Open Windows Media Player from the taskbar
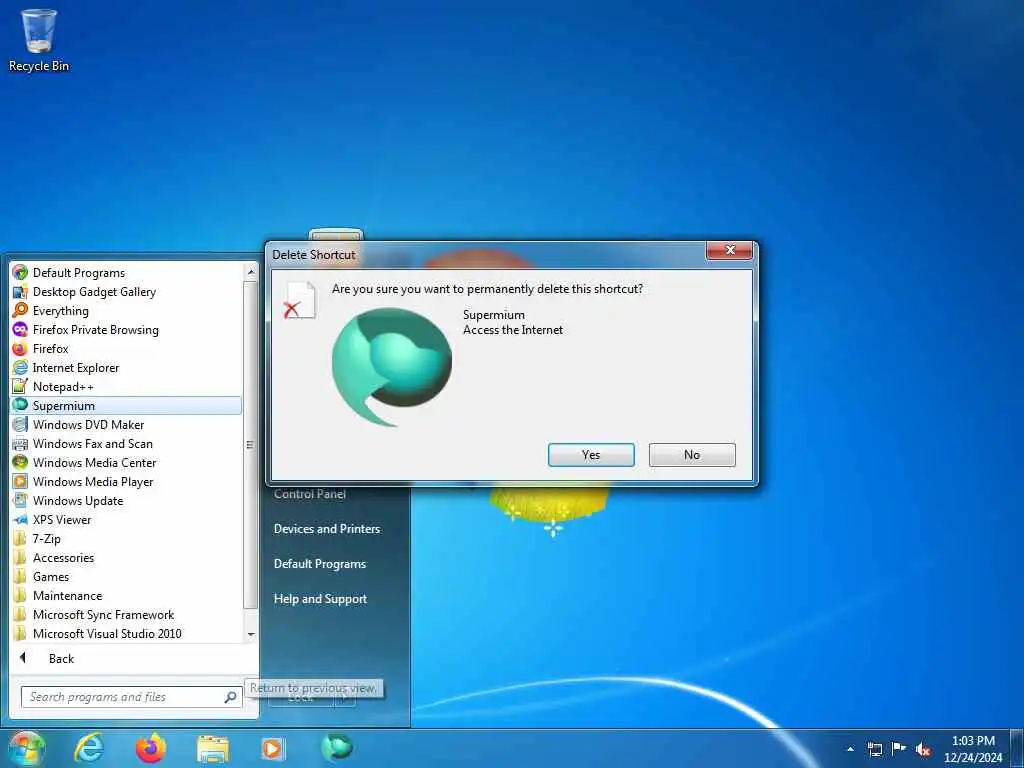Viewport: 1024px width, 768px height. [x=273, y=748]
